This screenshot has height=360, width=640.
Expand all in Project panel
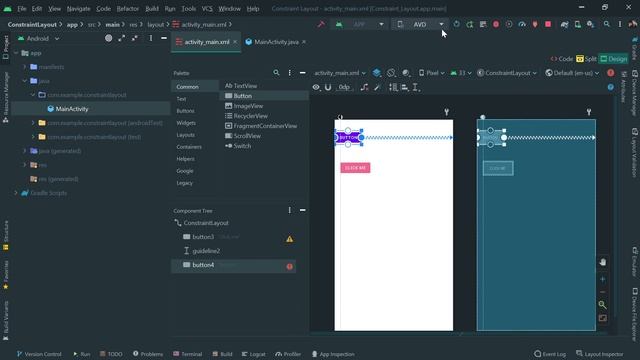(x=122, y=38)
